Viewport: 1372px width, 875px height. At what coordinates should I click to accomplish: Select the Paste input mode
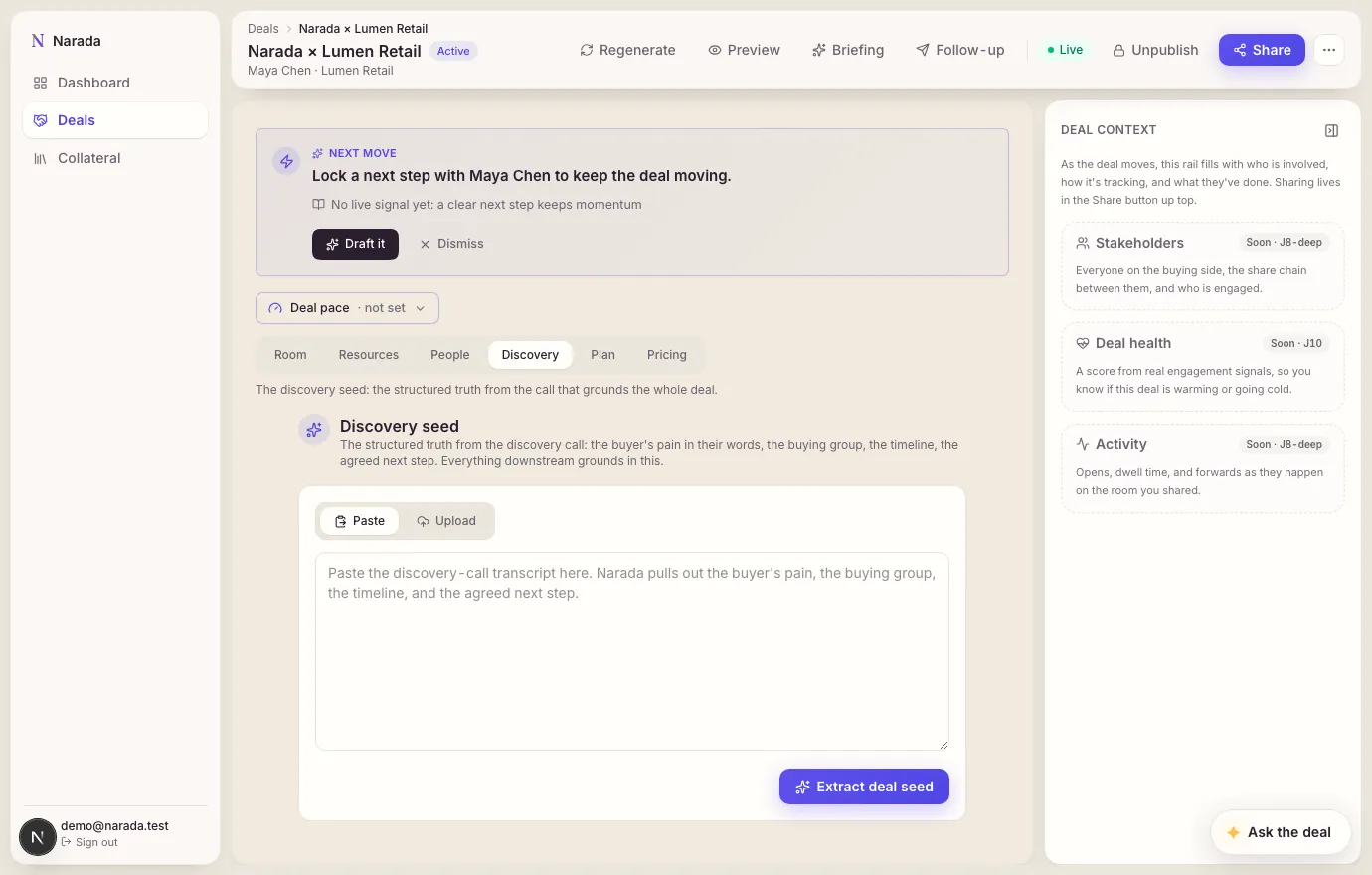359,521
